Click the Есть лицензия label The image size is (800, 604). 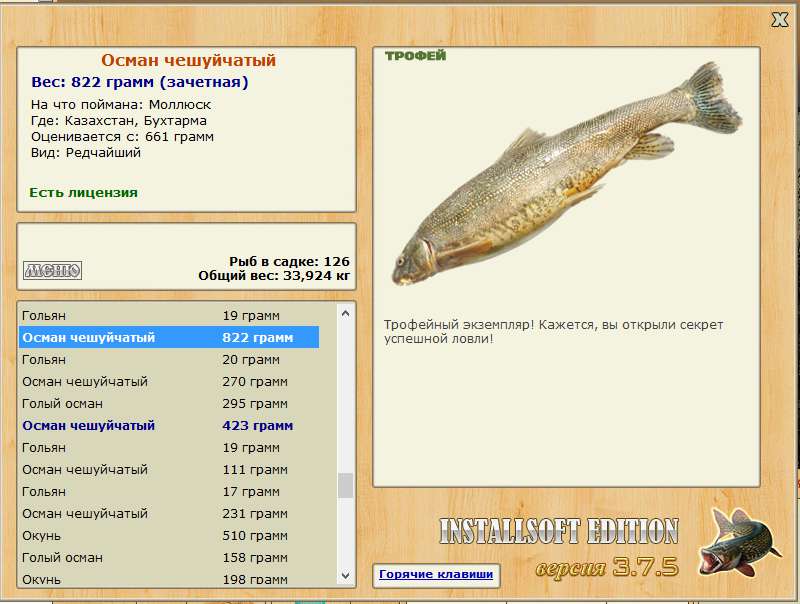coord(84,193)
